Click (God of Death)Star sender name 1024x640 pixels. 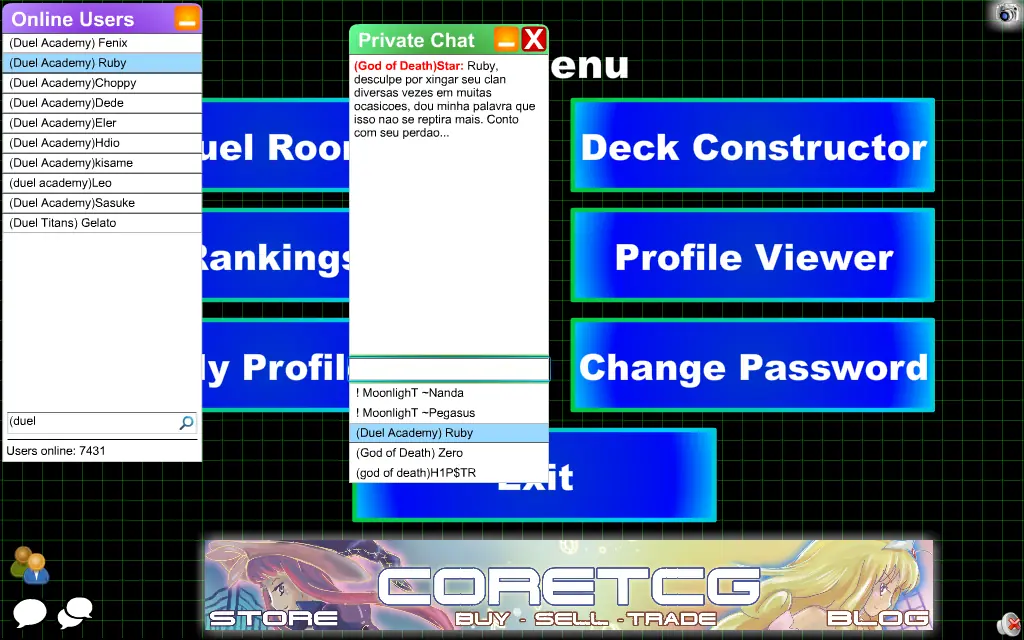click(x=409, y=66)
